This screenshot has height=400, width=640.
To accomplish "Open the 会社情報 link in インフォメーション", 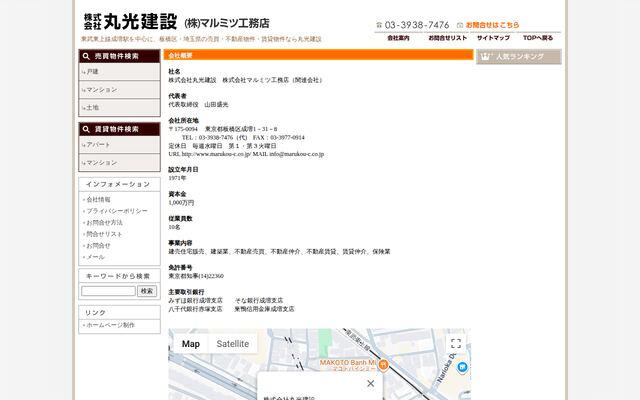I will (x=98, y=200).
